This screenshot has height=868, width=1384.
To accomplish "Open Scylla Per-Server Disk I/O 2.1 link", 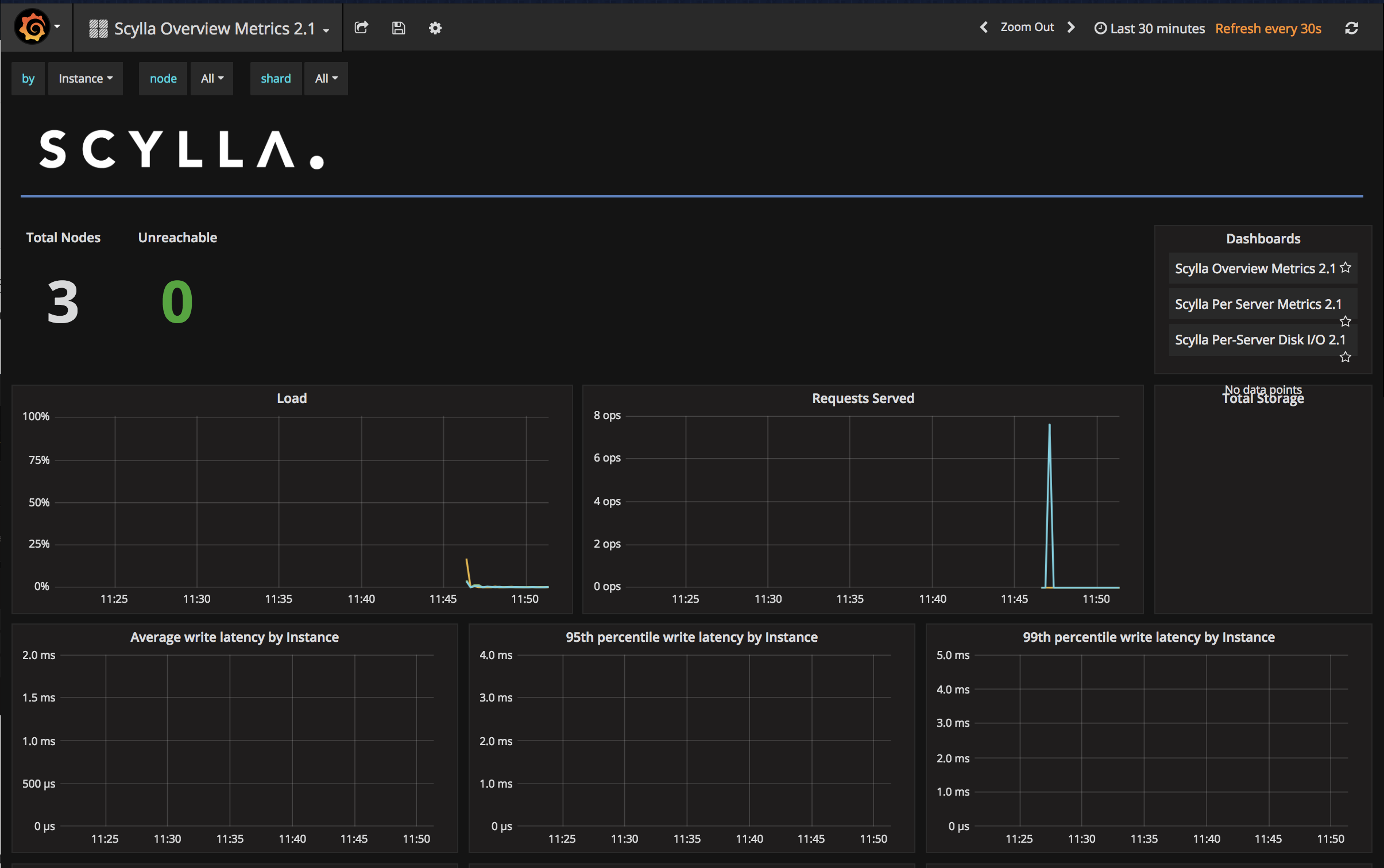I will pos(1261,339).
